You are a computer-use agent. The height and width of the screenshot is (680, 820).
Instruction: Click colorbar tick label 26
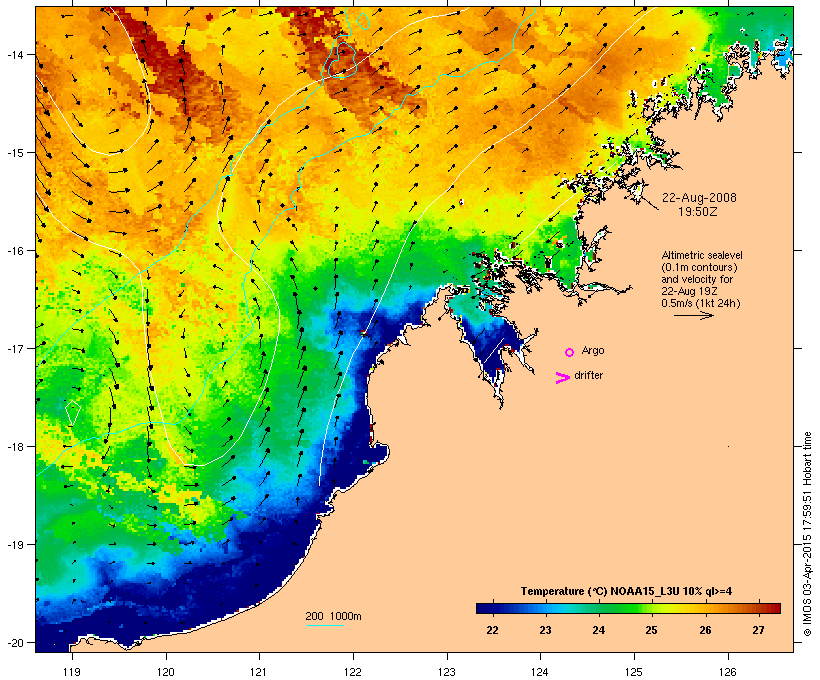pos(705,630)
